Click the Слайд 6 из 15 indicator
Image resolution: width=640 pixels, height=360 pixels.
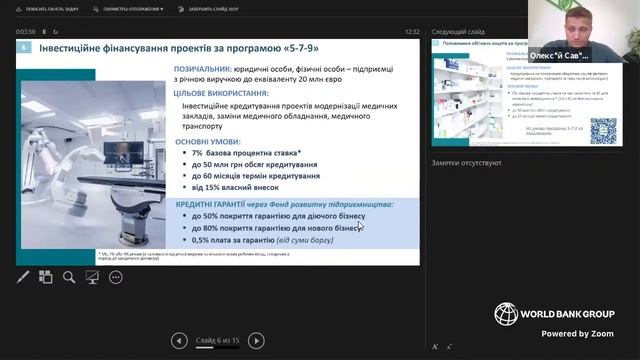[218, 340]
